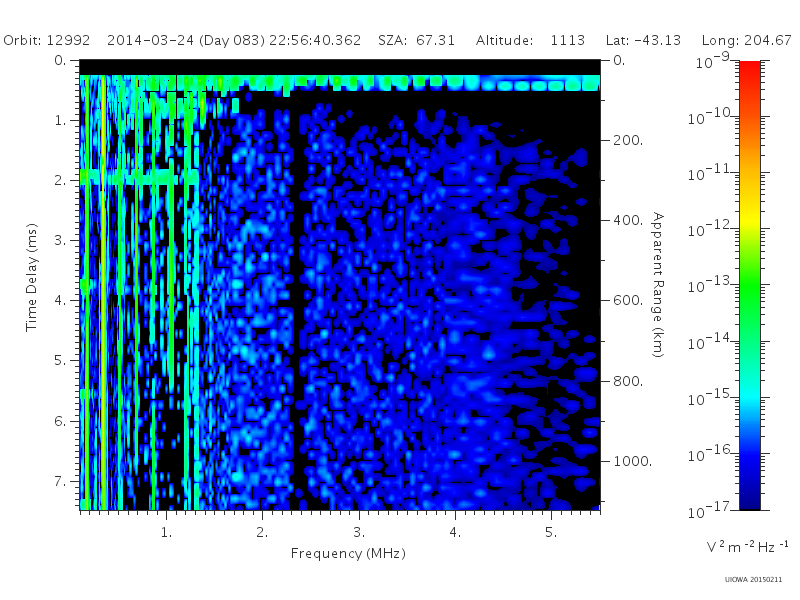Viewport: 800px width, 600px height.
Task: Click the Time Delay (ms) axis label
Action: [32, 277]
